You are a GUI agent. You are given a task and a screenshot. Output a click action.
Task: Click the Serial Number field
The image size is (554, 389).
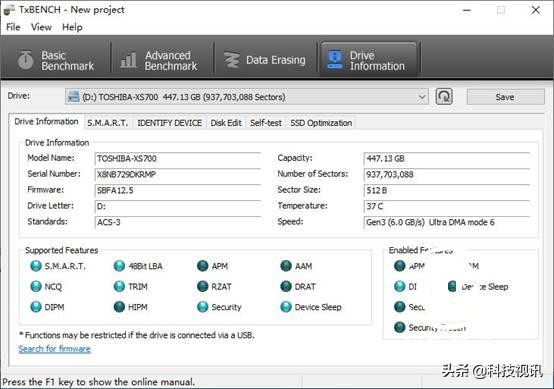click(178, 174)
